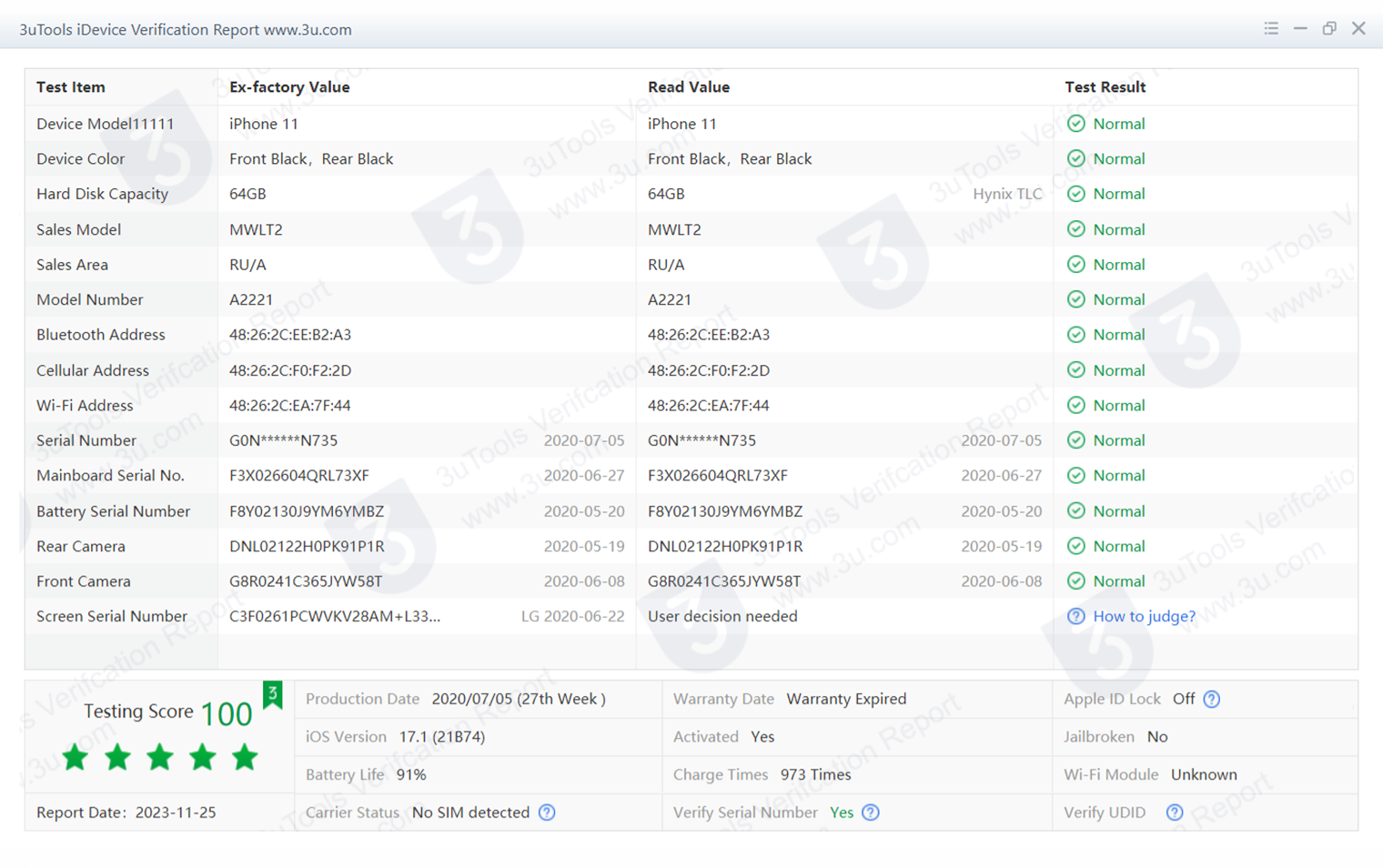1383x868 pixels.
Task: Select ex-factory sales model MWLT2
Action: point(256,229)
